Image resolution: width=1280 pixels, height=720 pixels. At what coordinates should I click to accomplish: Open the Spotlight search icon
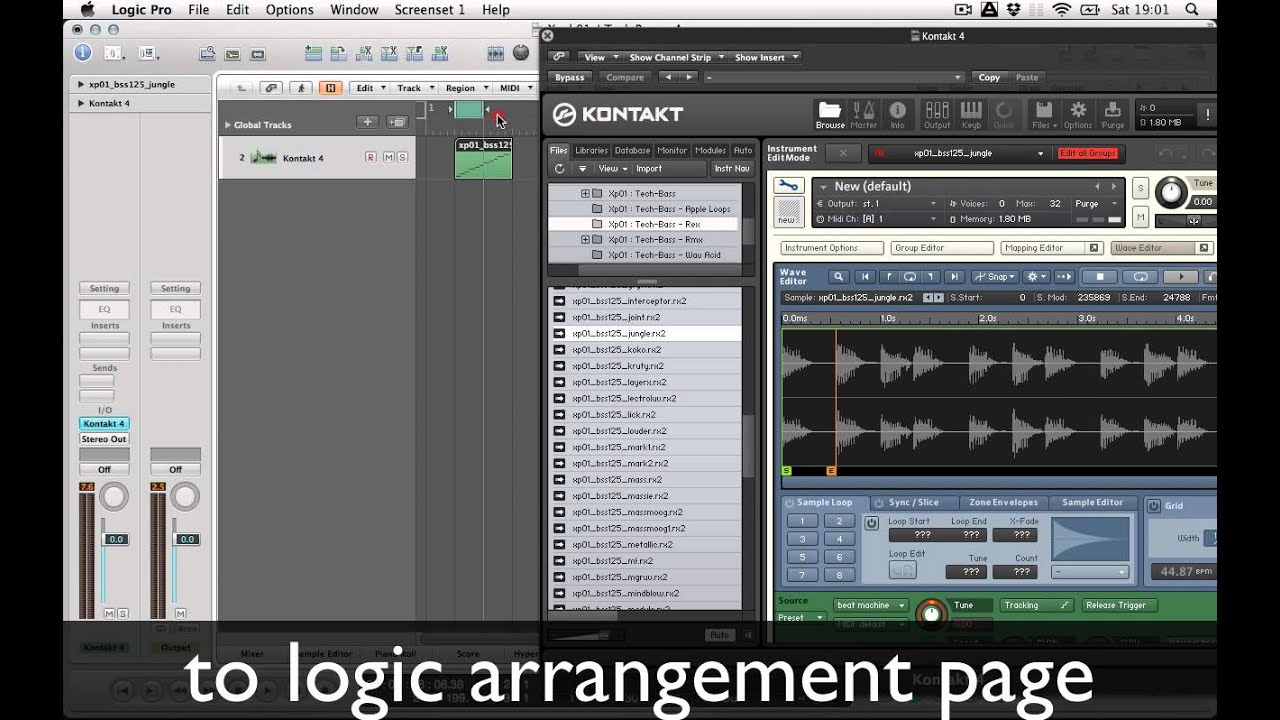[1191, 10]
